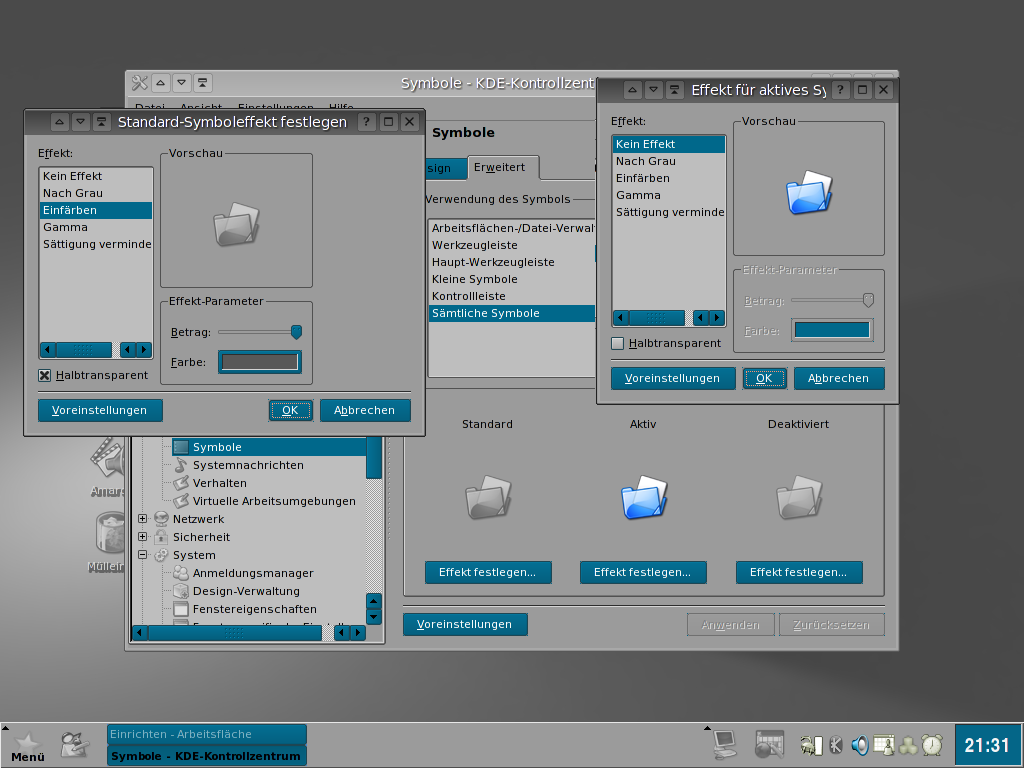Select Werkzeugleiste in Verwendung des Symbols list
Viewport: 1024px width, 768px height.
point(512,245)
